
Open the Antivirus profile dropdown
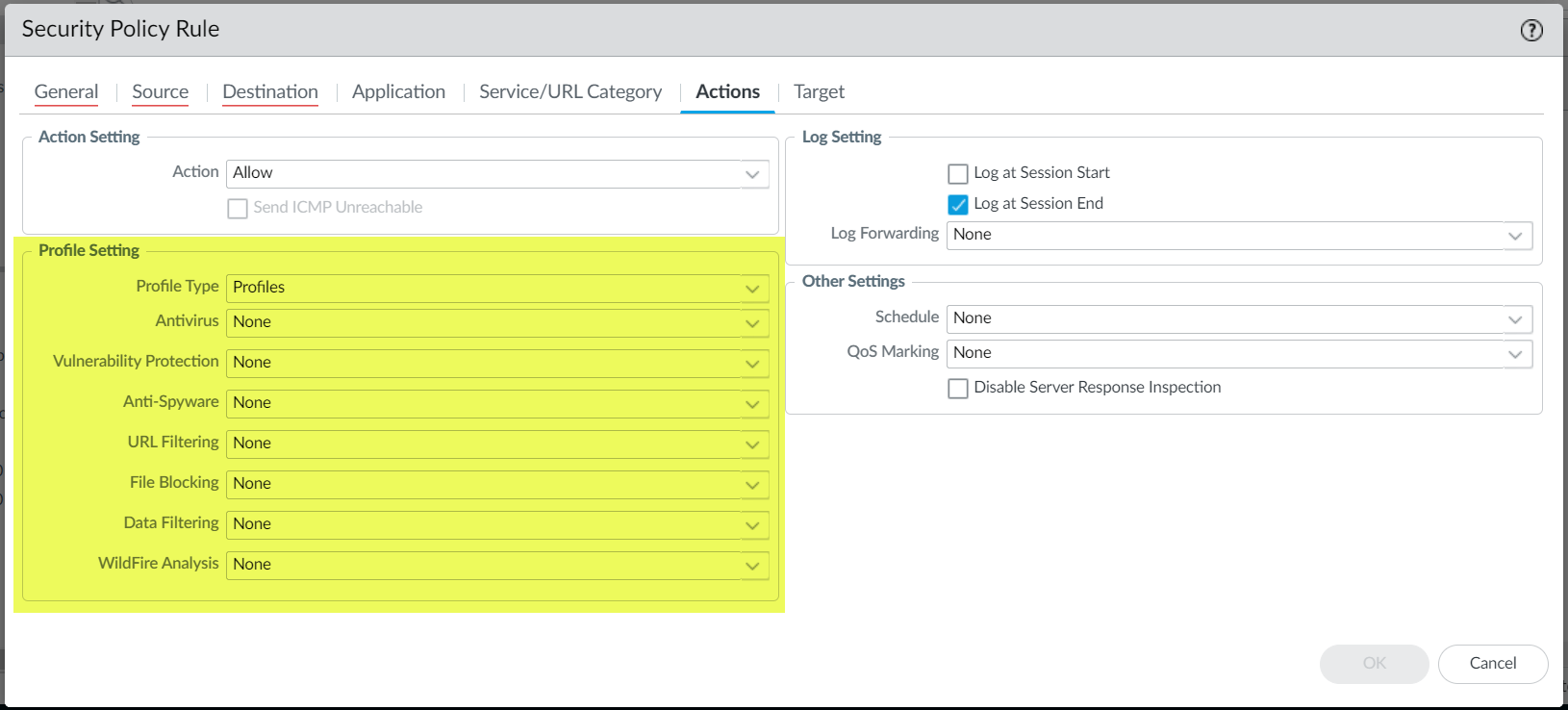point(753,323)
